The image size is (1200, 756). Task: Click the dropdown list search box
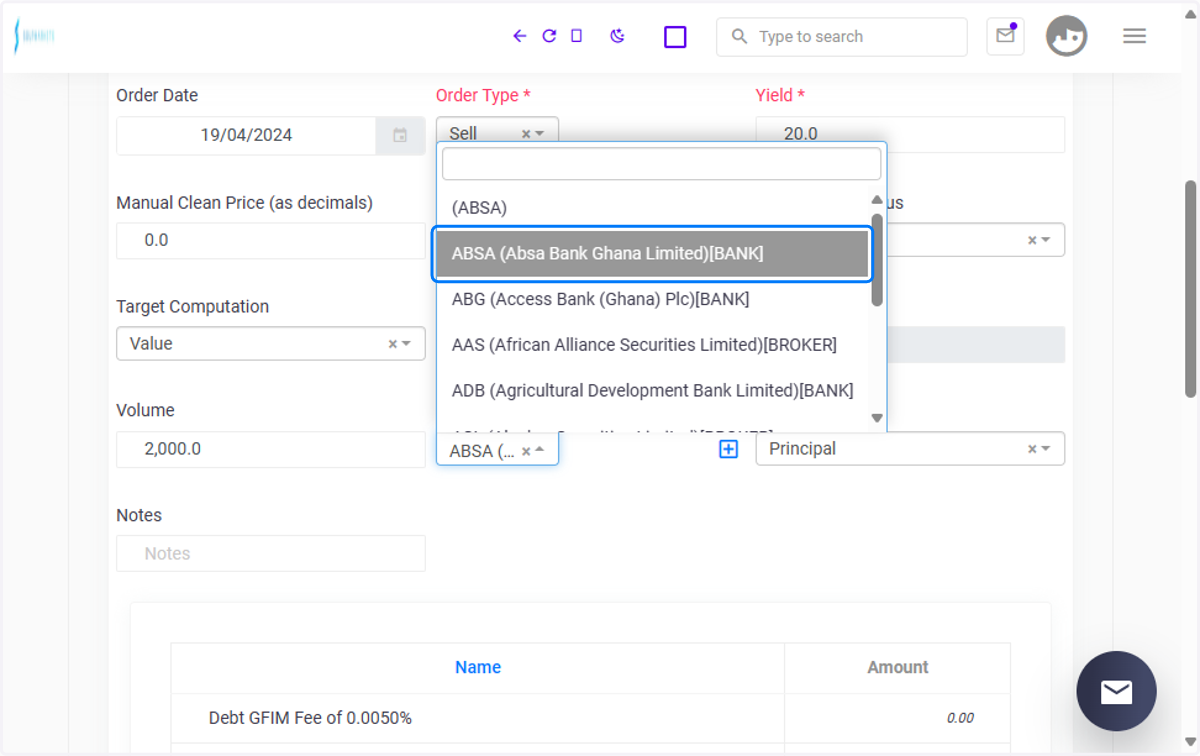pos(662,164)
